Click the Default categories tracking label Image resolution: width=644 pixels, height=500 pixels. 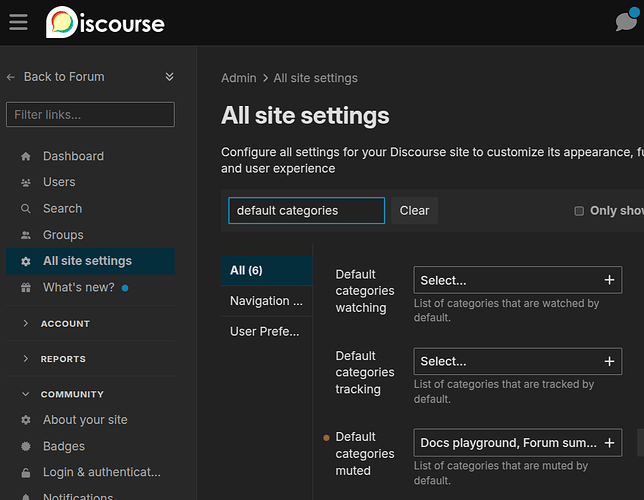[x=365, y=372]
